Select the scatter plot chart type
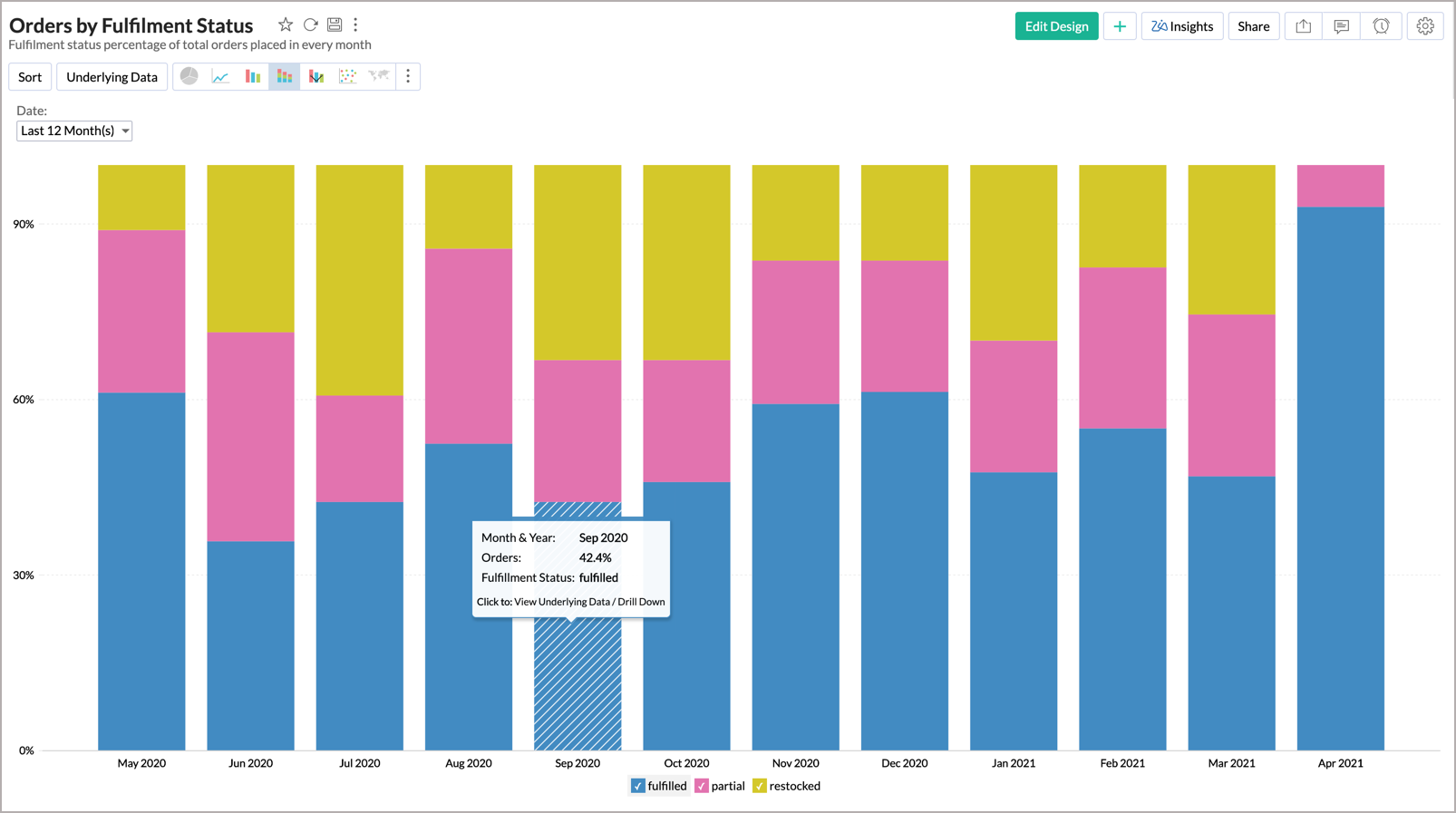This screenshot has width=1456, height=813. point(347,77)
